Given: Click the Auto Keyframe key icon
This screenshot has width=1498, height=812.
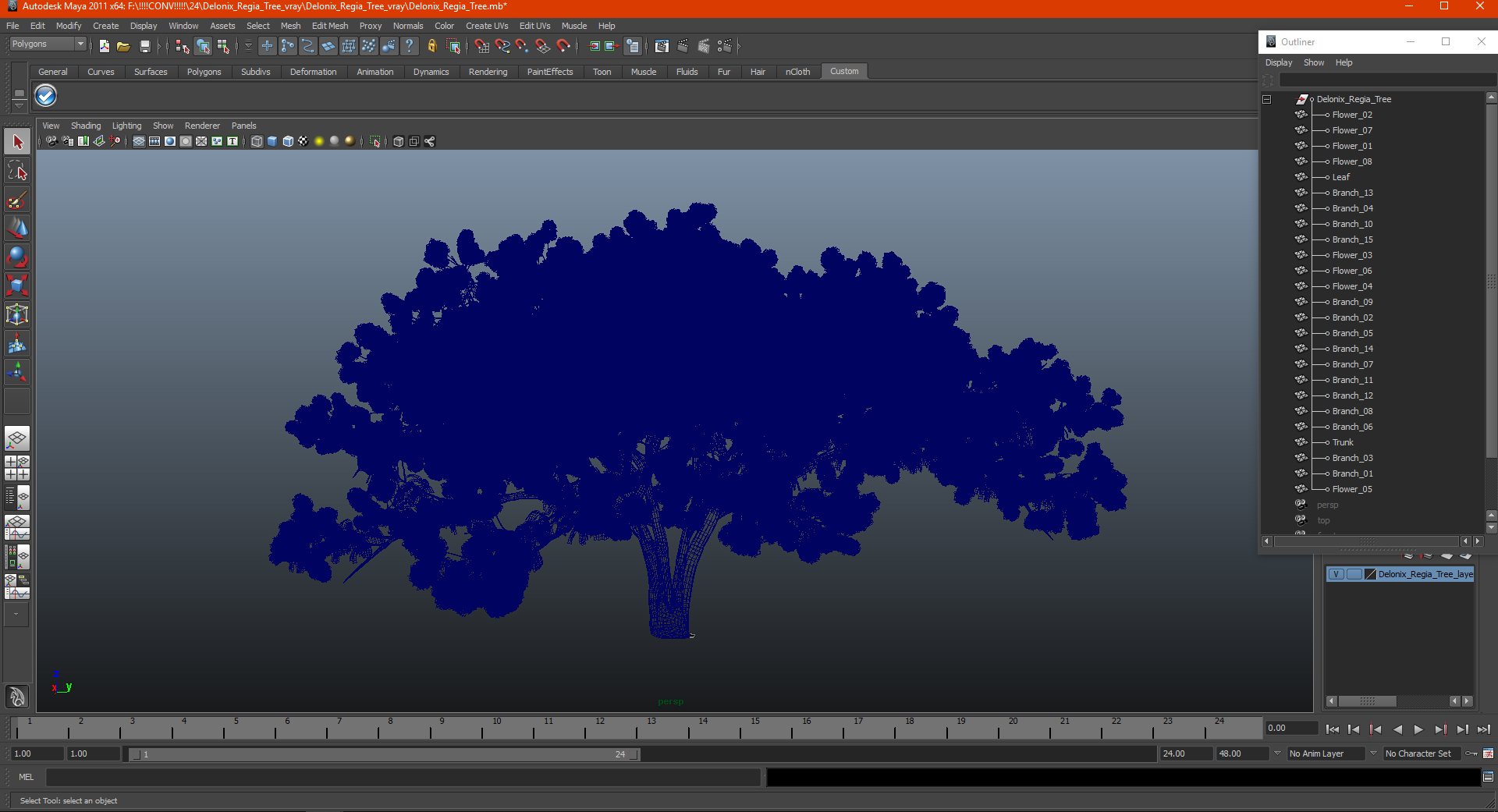Looking at the screenshot, I should tap(1471, 753).
